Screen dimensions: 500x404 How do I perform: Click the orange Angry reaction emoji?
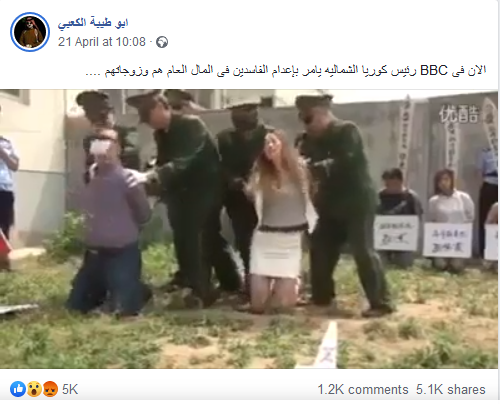pos(50,389)
